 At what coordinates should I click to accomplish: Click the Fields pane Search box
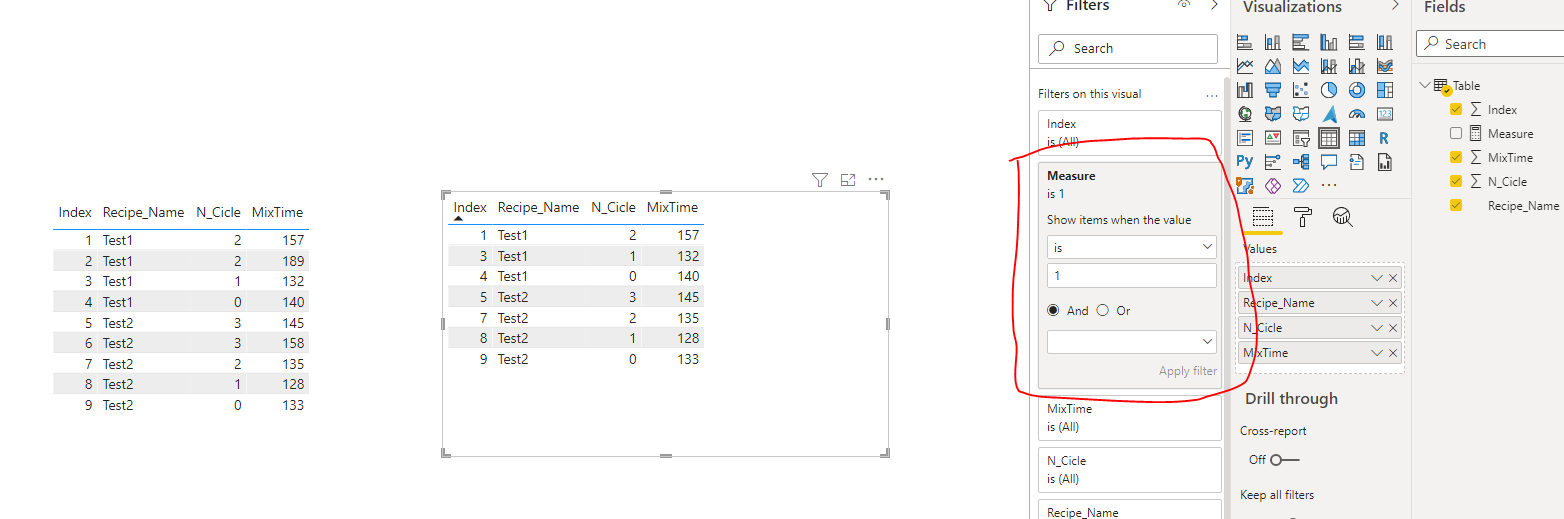click(1490, 44)
